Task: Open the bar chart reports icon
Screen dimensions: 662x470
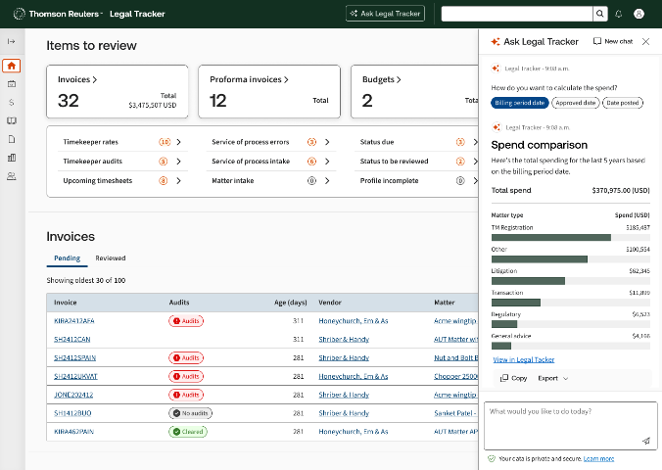Action: pyautogui.click(x=11, y=157)
